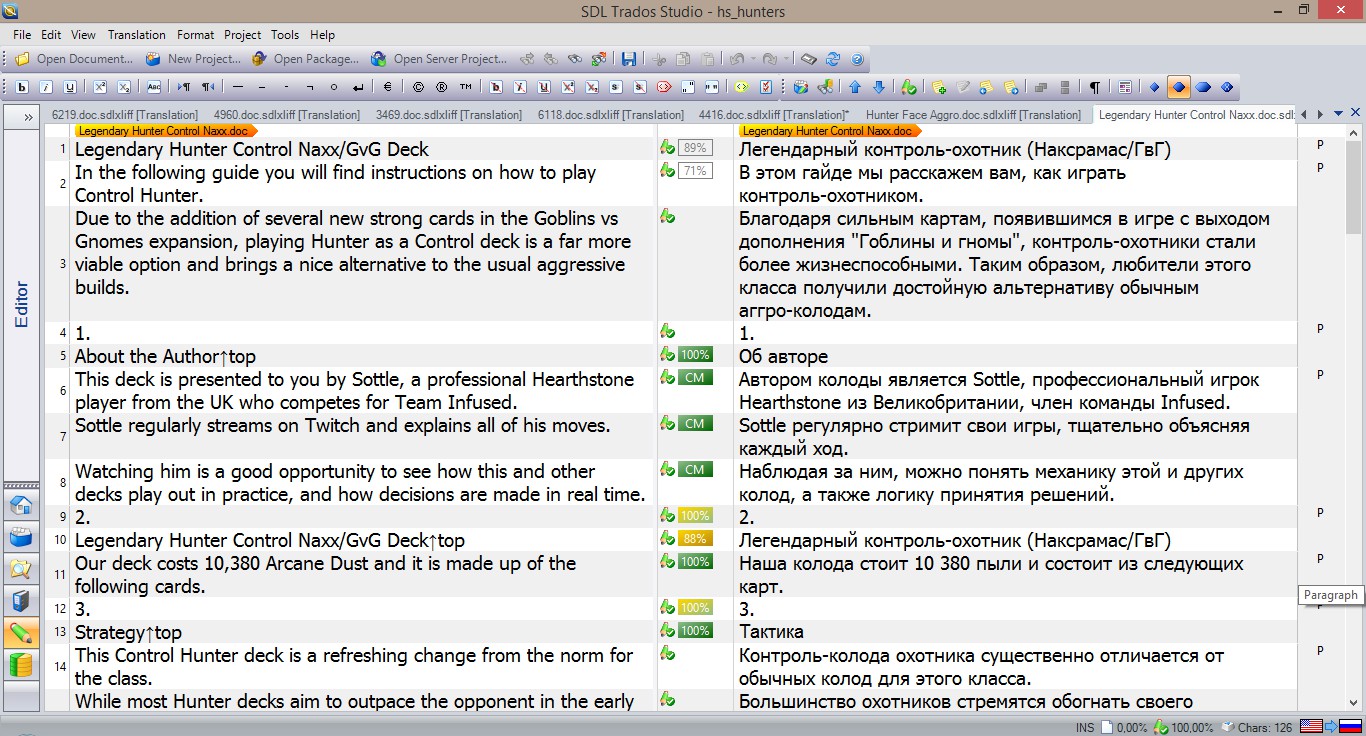Set right-to-left paragraph direction
Image resolution: width=1366 pixels, height=736 pixels.
(x=208, y=87)
